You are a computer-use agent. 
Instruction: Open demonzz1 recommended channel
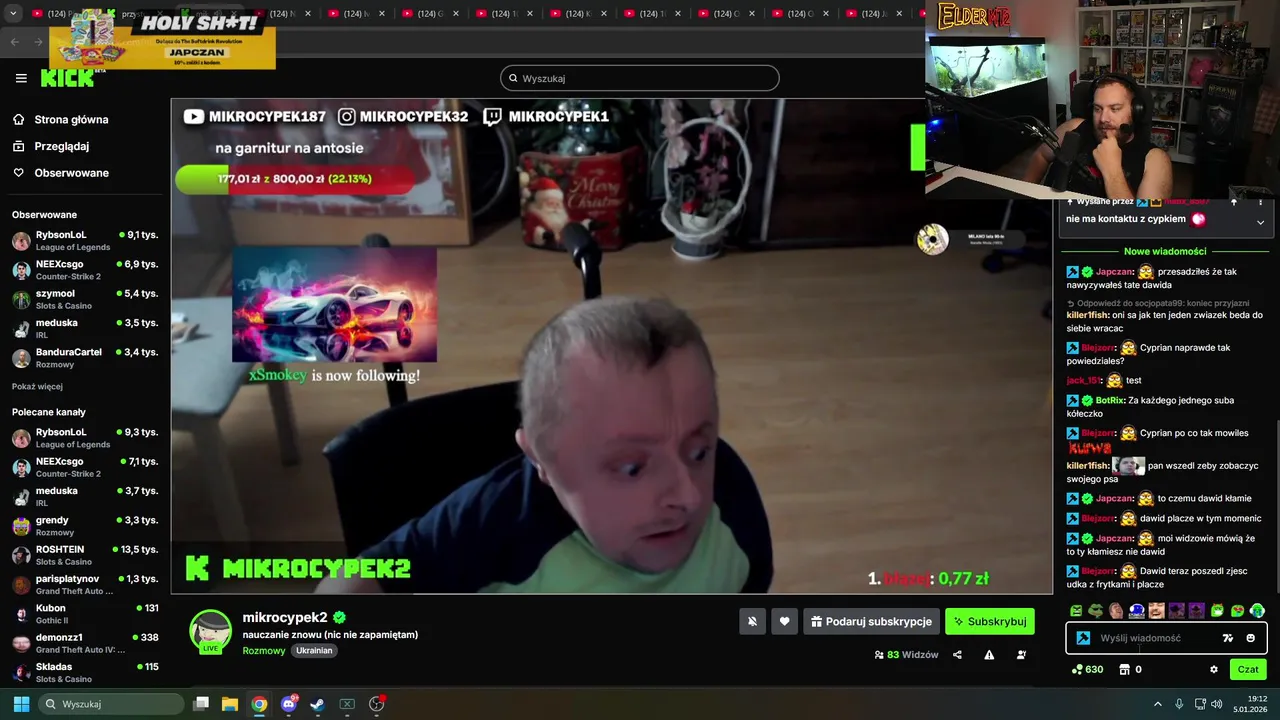pyautogui.click(x=85, y=643)
